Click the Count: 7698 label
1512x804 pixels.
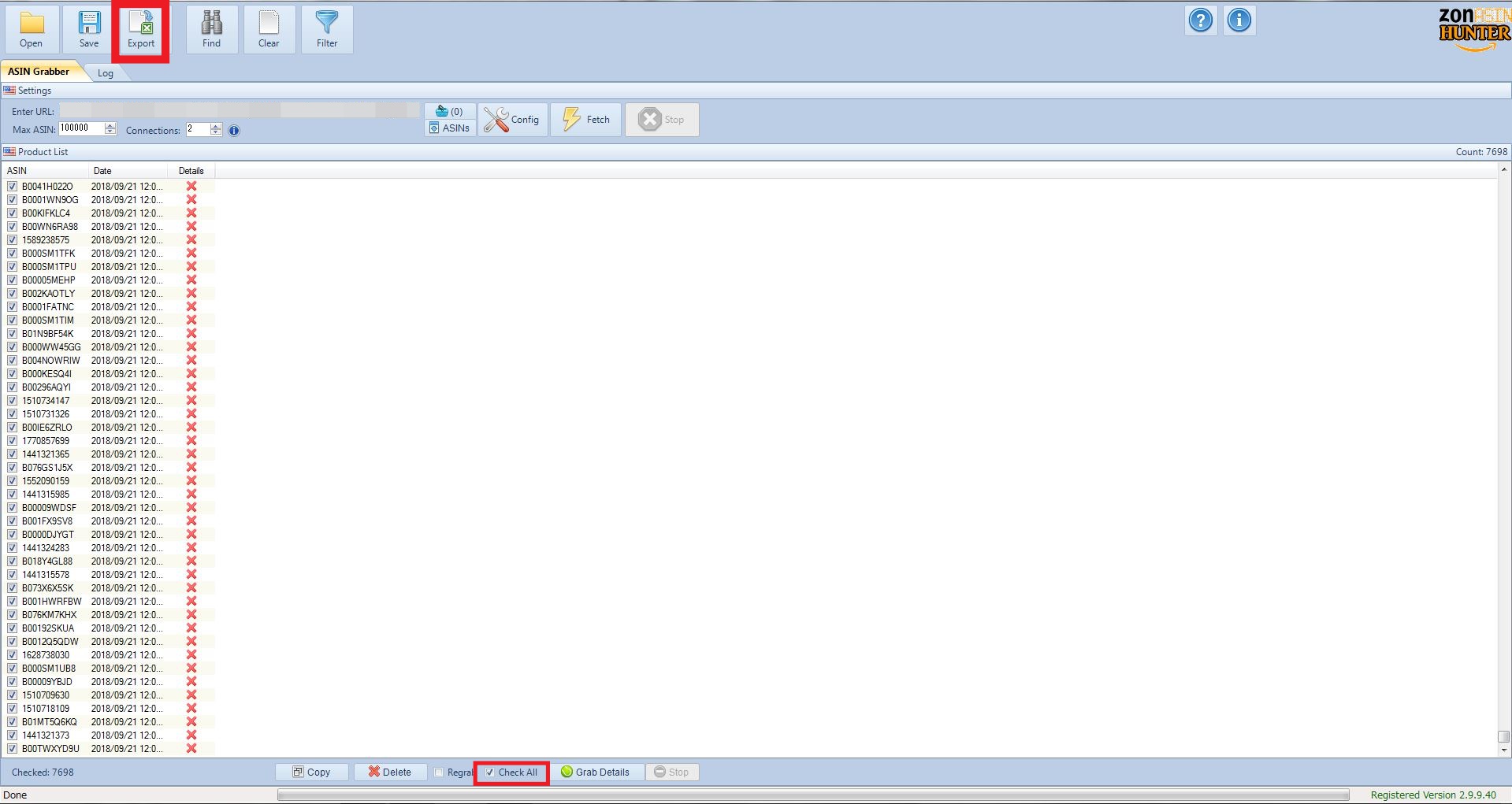pos(1481,152)
